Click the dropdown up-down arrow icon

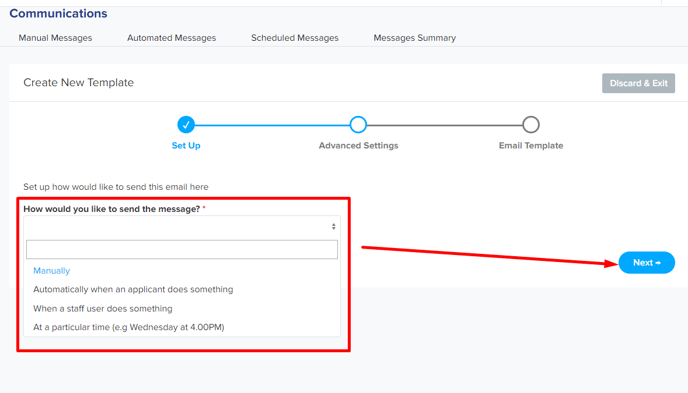coord(333,226)
